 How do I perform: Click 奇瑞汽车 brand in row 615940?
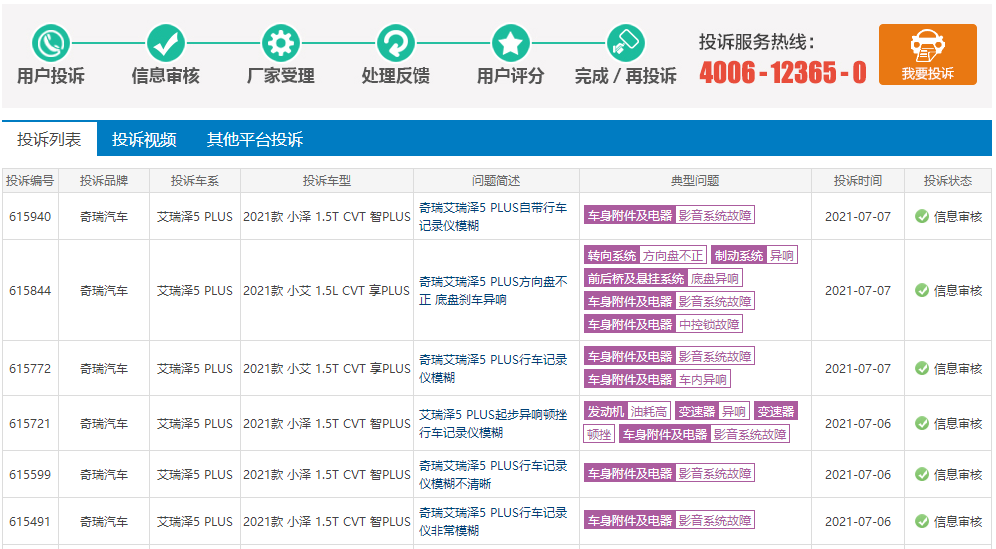point(104,217)
